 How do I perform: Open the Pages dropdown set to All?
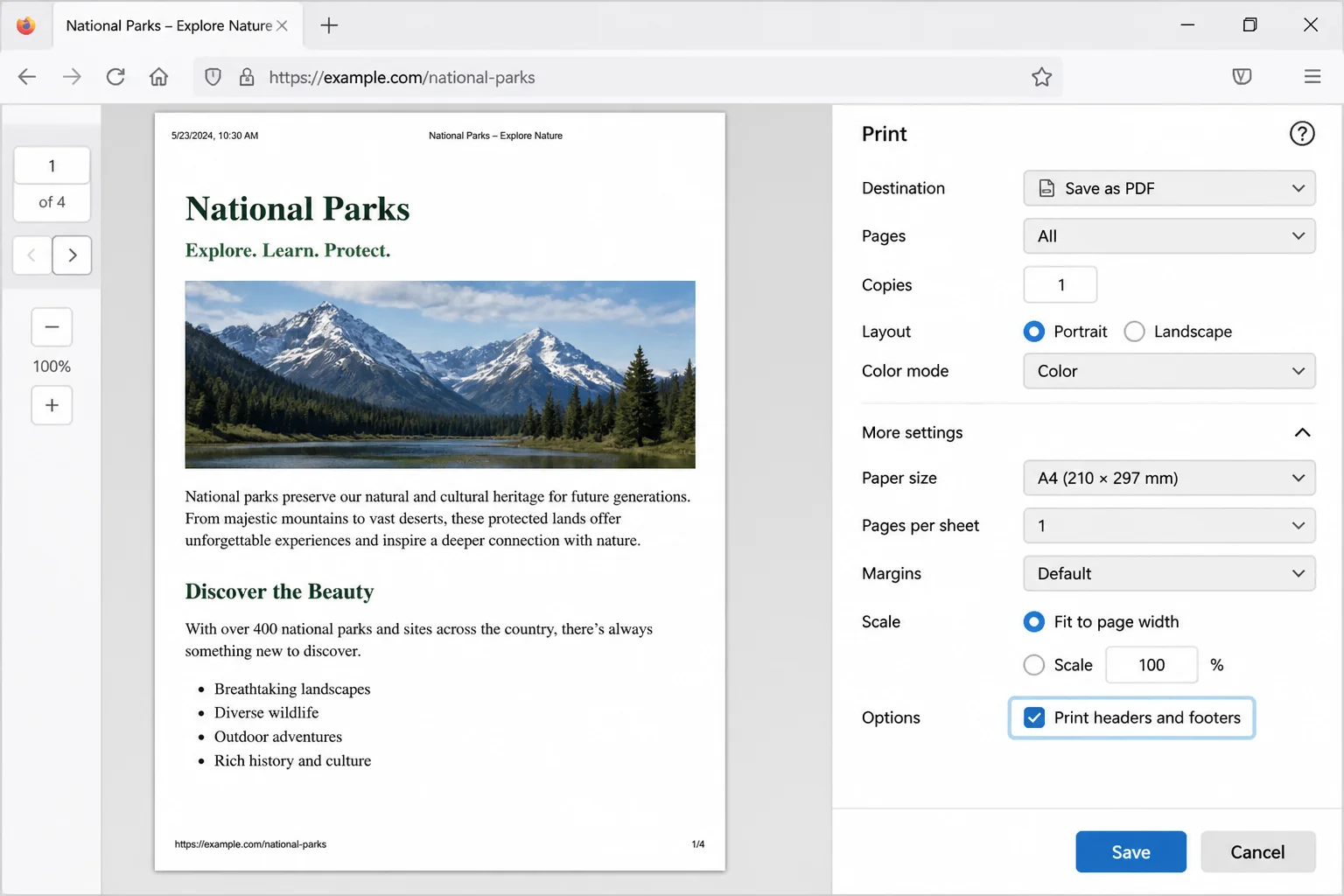pos(1169,236)
